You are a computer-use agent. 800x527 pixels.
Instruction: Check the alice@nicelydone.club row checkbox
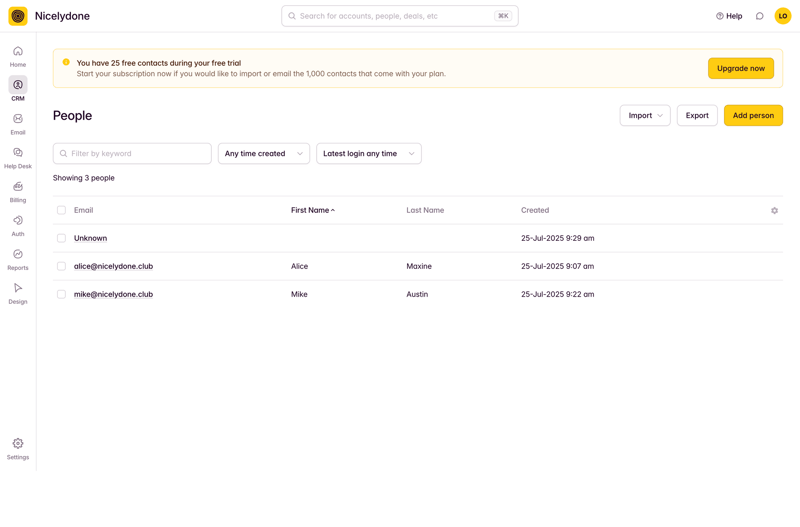pos(61,266)
